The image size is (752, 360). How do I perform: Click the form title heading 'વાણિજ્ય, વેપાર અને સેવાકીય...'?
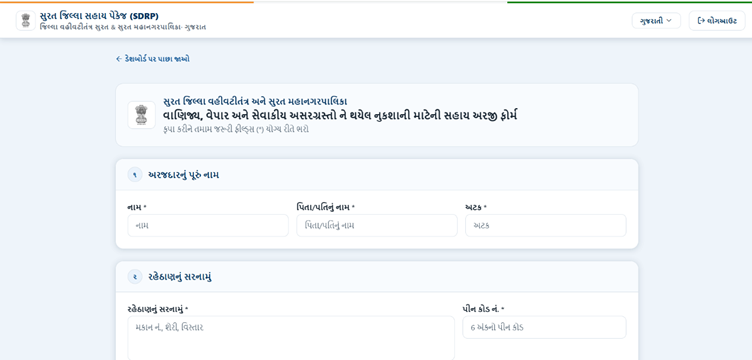click(340, 116)
